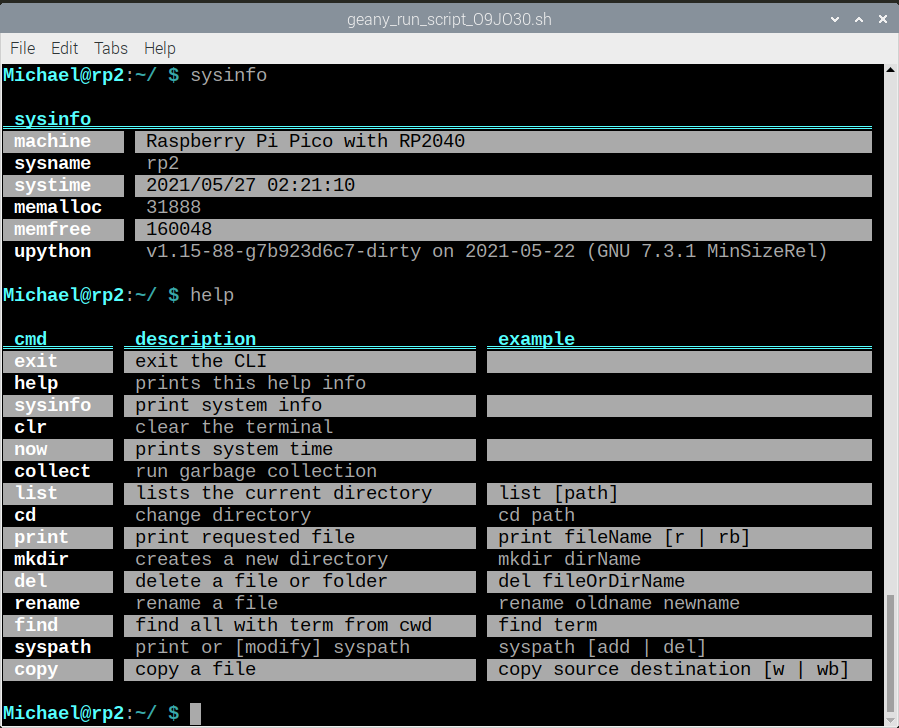Click the 'systime' label
This screenshot has width=899, height=728.
pos(52,185)
